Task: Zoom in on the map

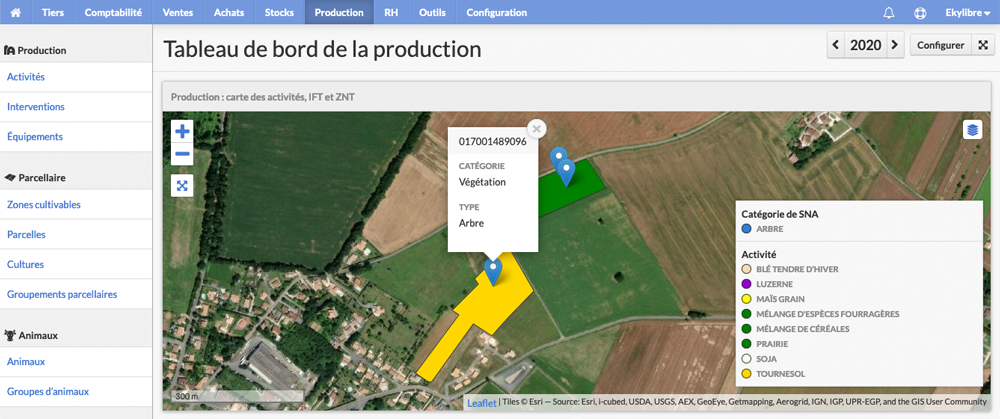Action: pyautogui.click(x=182, y=132)
